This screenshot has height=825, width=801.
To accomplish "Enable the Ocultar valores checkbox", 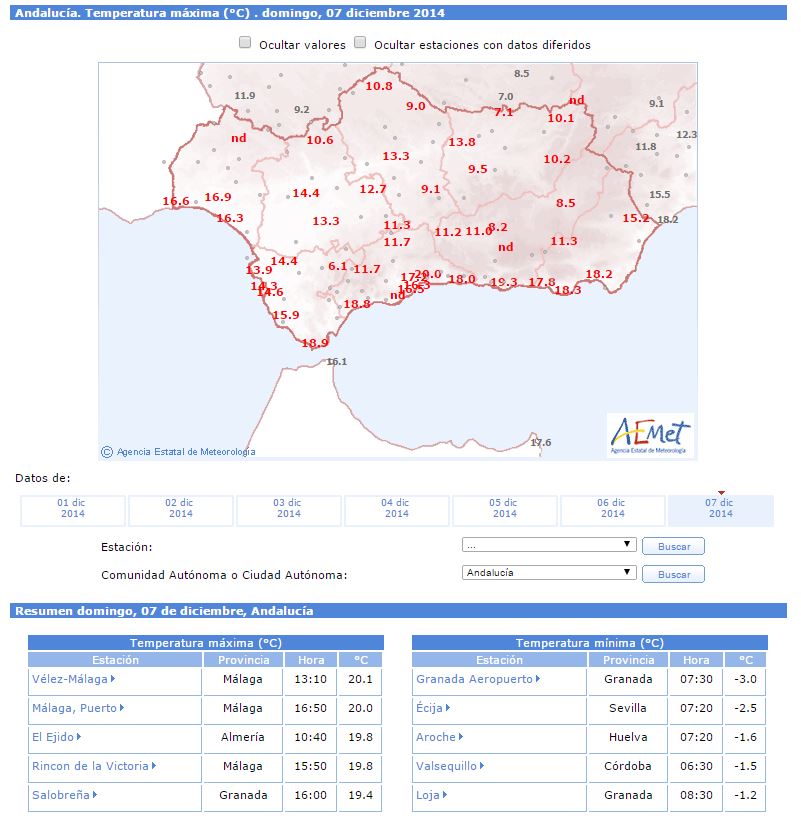I will 245,43.
